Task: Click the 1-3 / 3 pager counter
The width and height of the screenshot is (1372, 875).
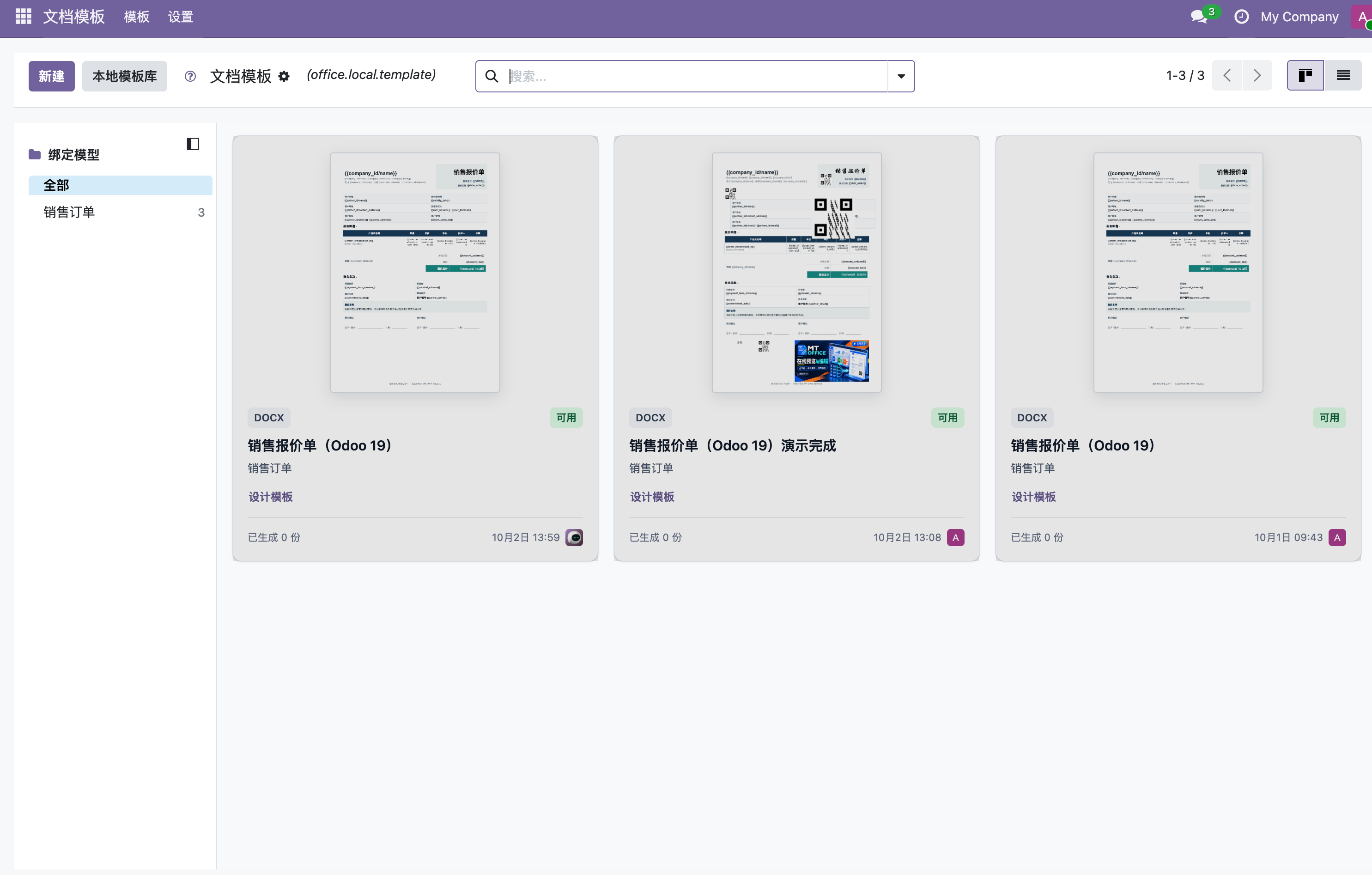Action: [1184, 75]
